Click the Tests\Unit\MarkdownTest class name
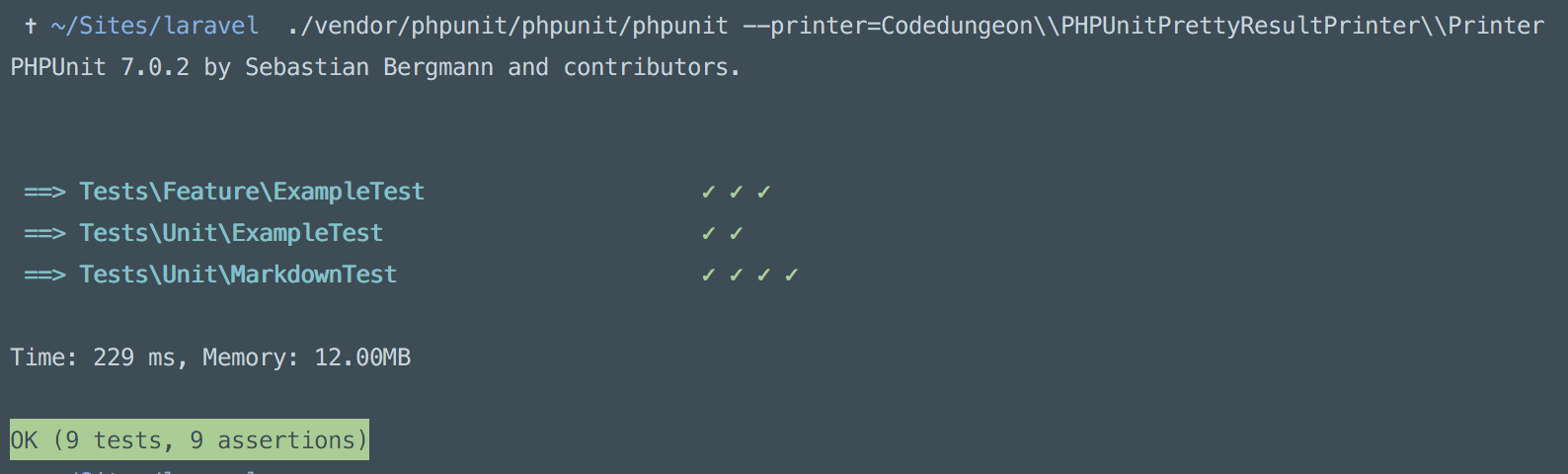The image size is (1568, 474). [x=238, y=275]
